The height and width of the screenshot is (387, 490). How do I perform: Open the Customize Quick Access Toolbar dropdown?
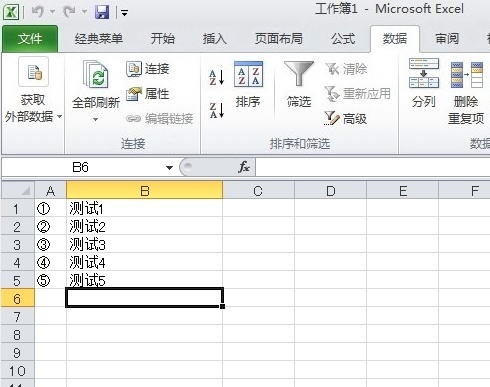pos(124,13)
